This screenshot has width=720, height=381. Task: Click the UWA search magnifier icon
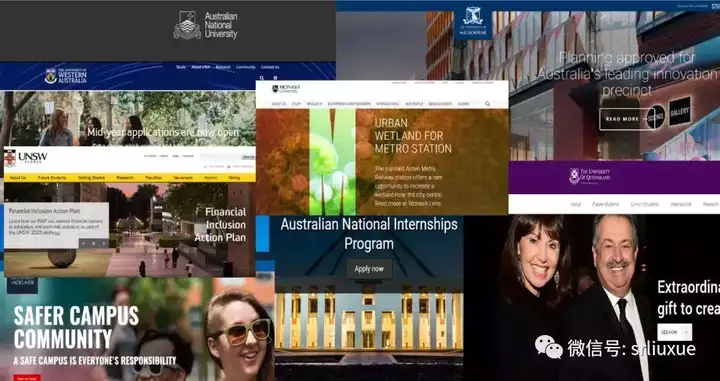tap(262, 78)
